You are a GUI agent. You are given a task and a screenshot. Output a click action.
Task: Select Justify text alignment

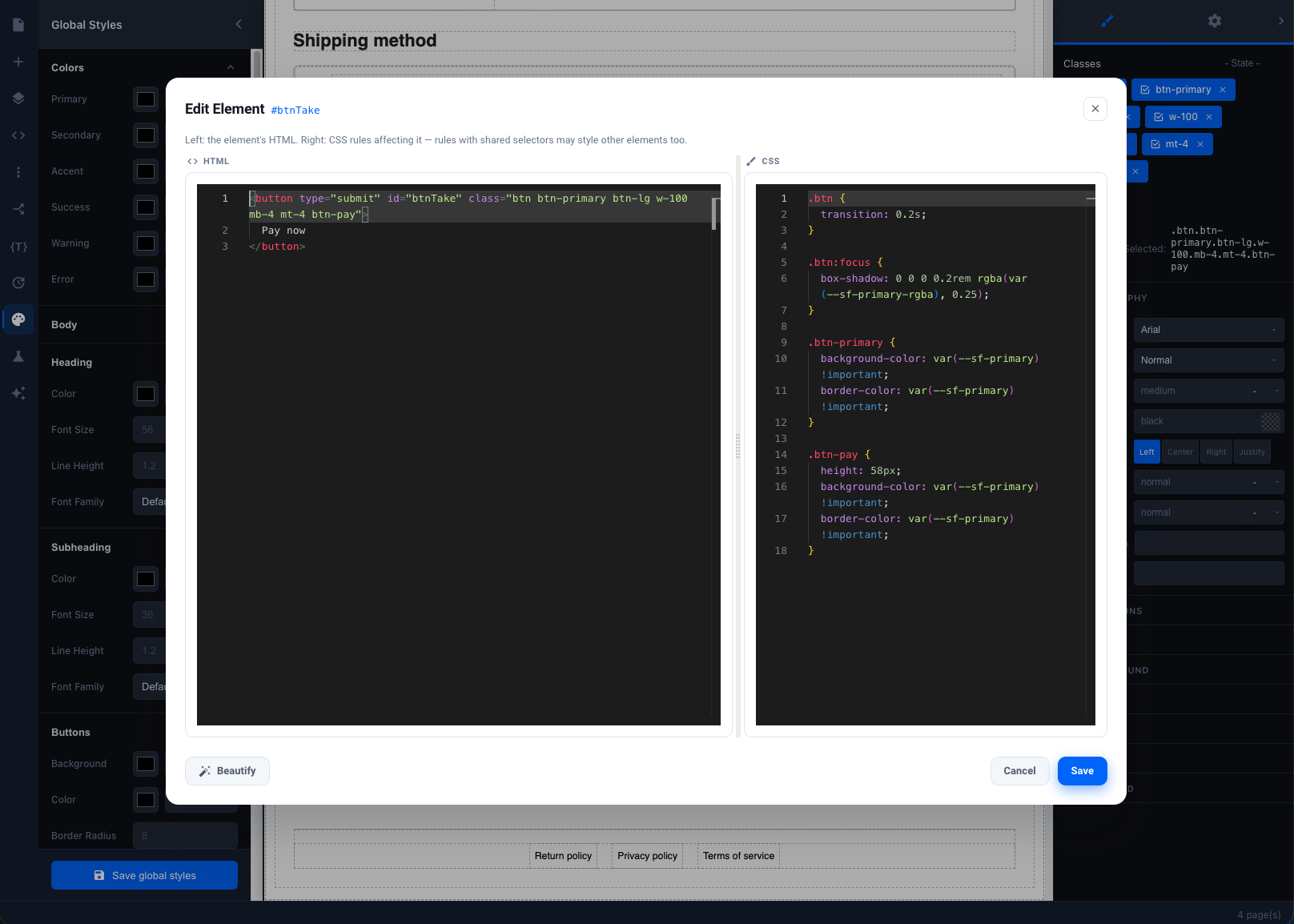[x=1252, y=452]
